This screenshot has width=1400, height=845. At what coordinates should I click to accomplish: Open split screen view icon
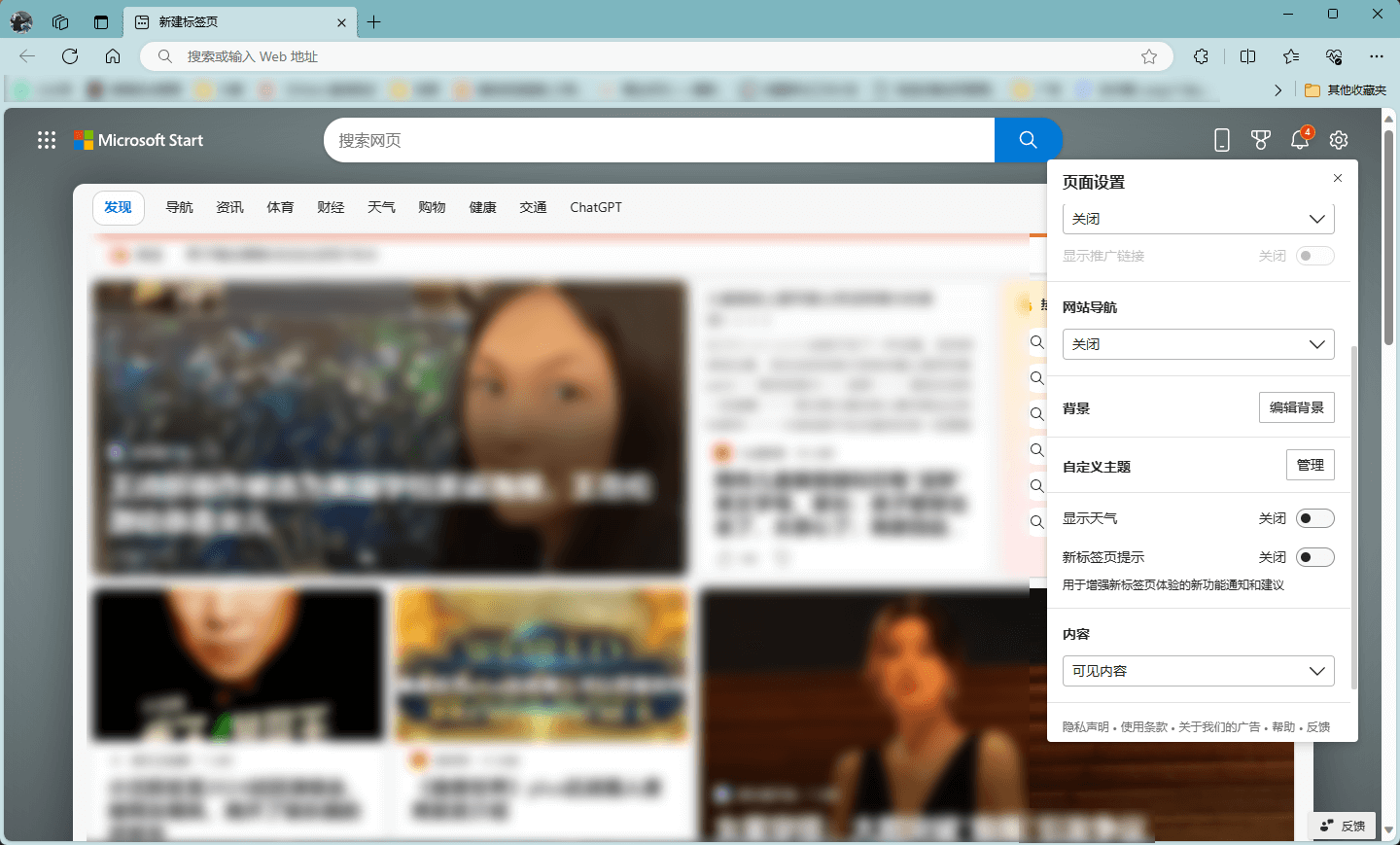pos(1248,56)
